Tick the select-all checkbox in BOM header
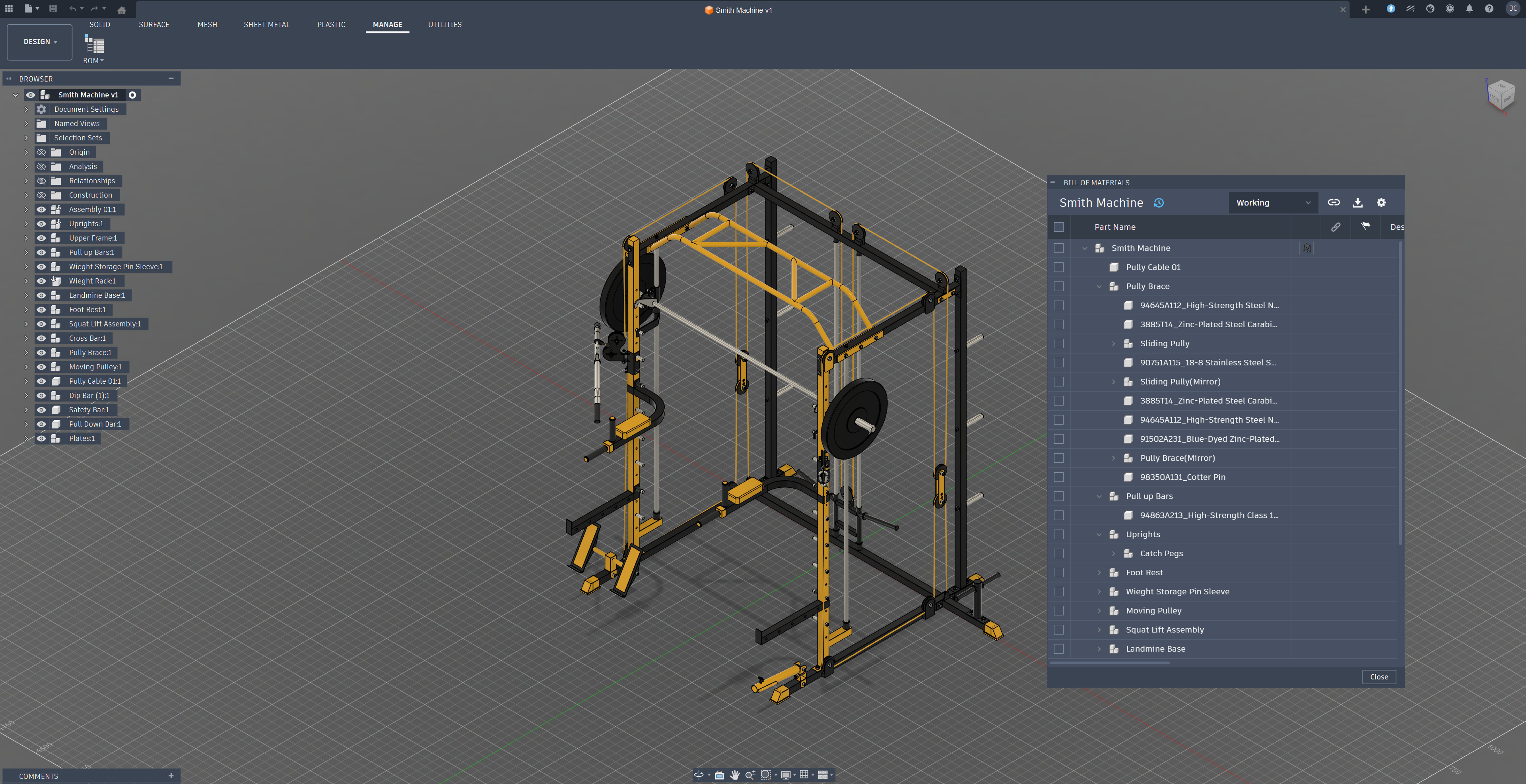Viewport: 1526px width, 784px height. [1058, 227]
